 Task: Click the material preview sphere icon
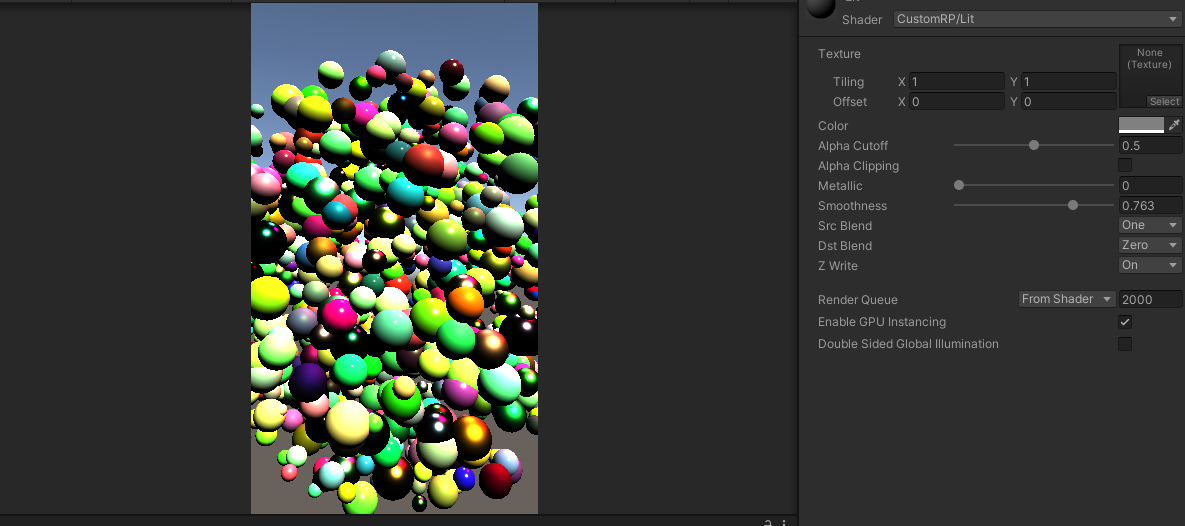coord(820,8)
